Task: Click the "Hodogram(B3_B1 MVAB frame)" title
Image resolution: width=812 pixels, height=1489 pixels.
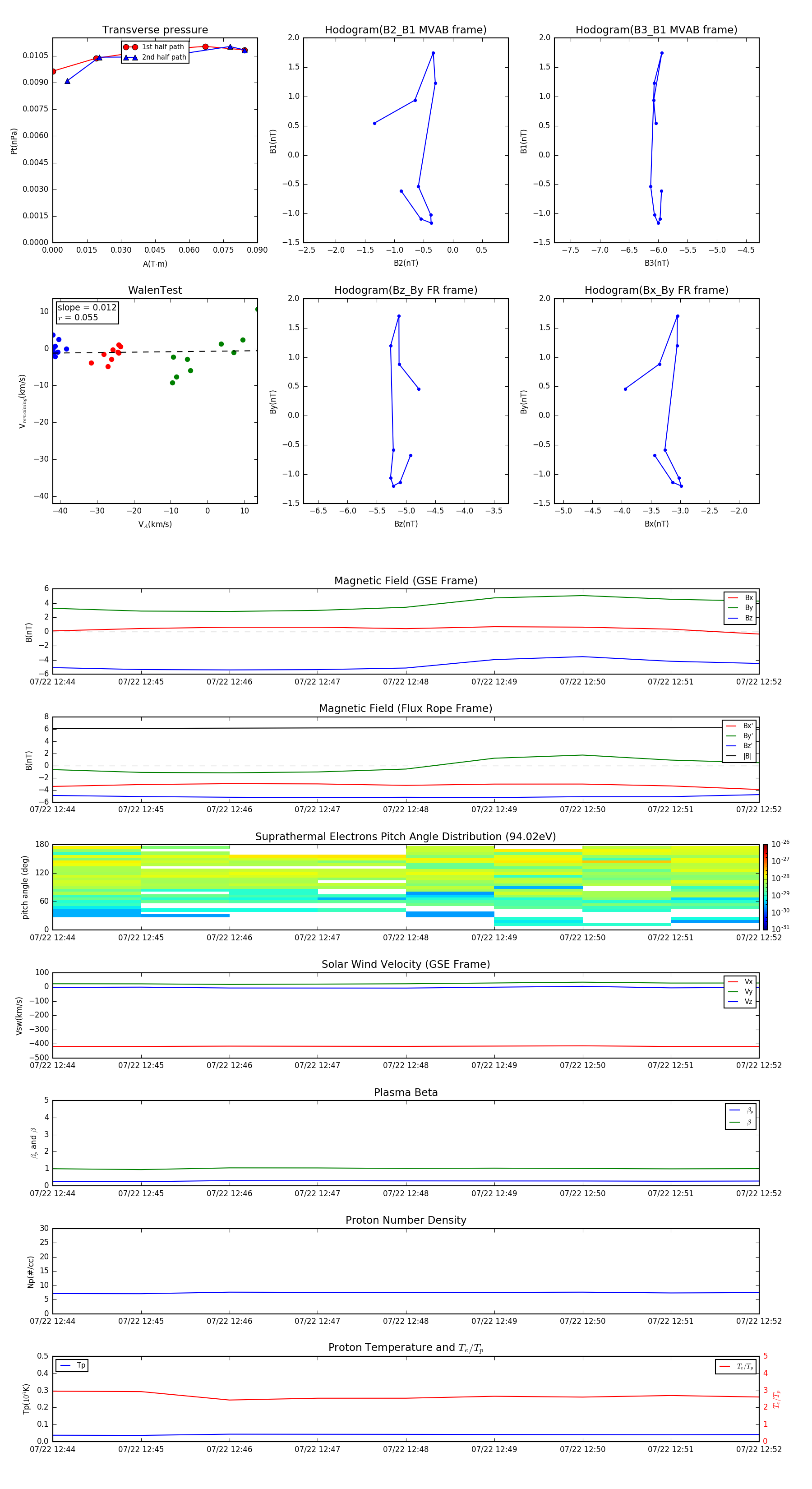Action: [x=656, y=30]
